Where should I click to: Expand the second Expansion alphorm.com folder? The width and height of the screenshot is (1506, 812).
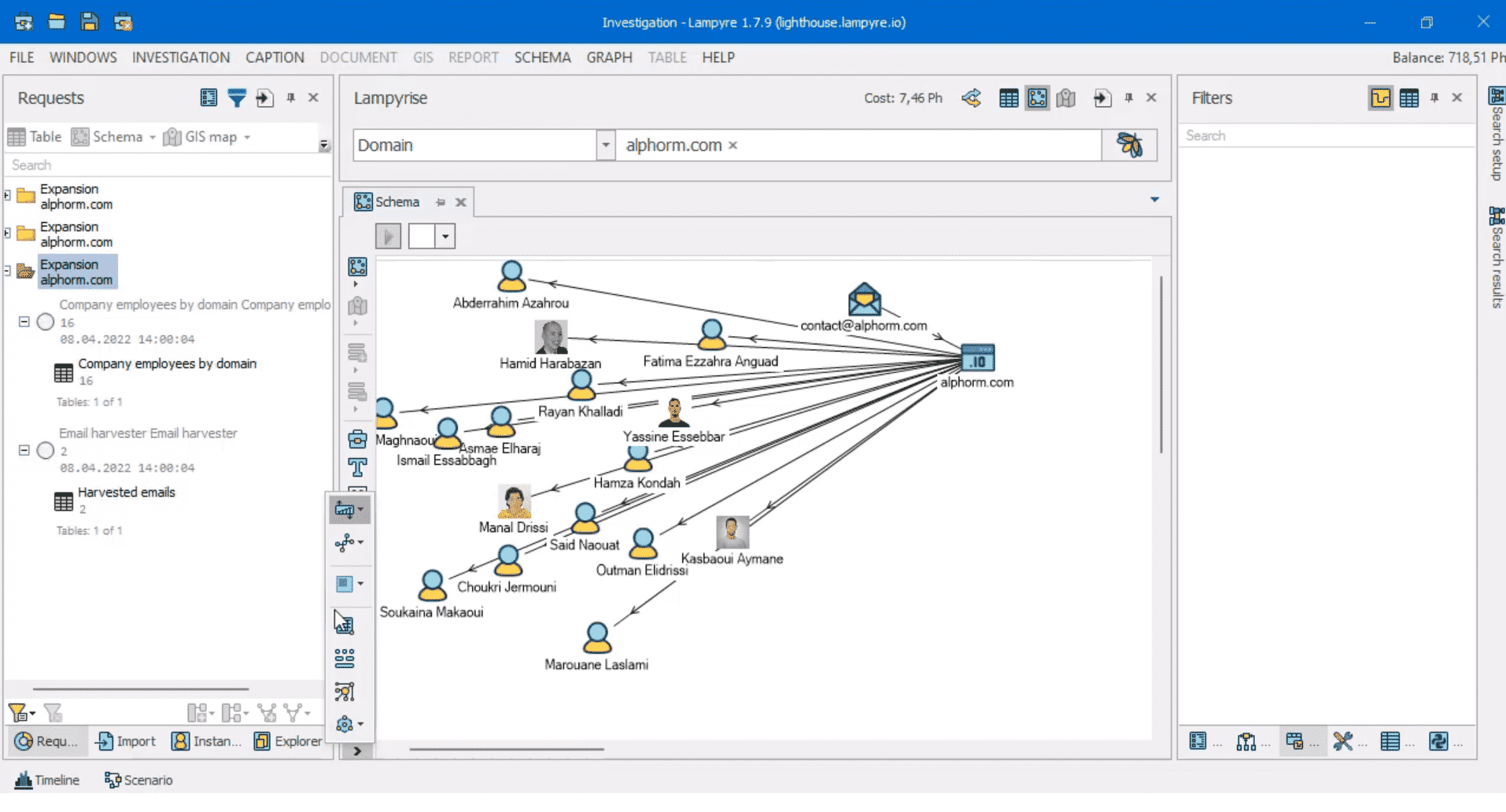click(7, 233)
